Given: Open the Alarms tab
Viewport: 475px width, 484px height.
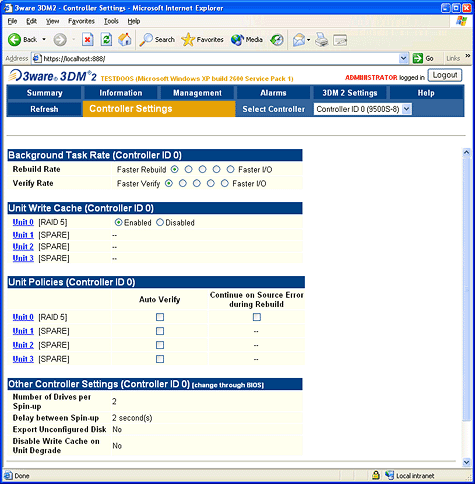Looking at the screenshot, I should coord(273,93).
